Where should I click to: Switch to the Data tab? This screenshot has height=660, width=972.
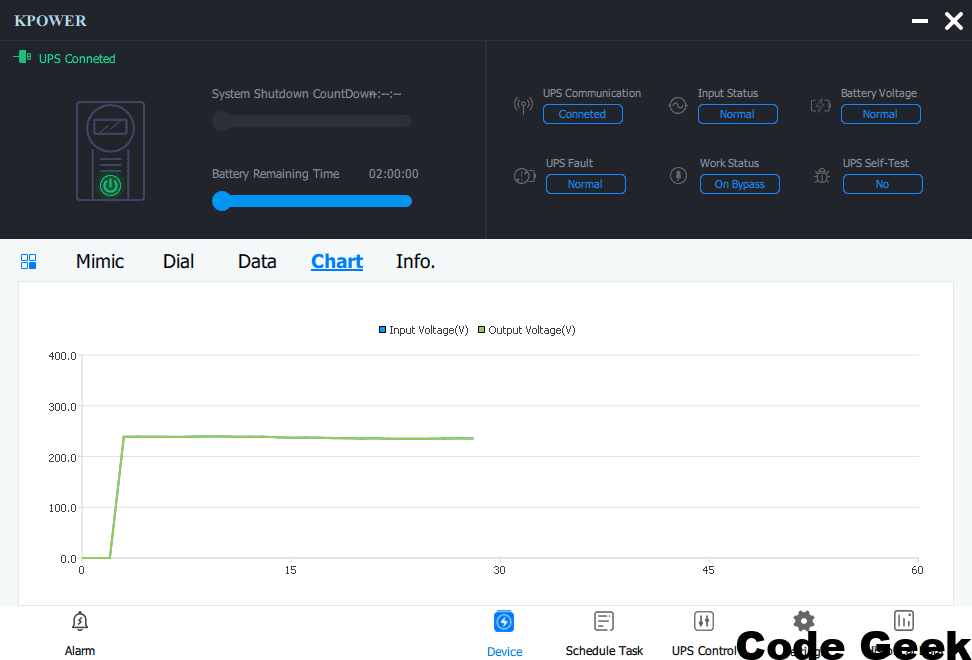[257, 262]
